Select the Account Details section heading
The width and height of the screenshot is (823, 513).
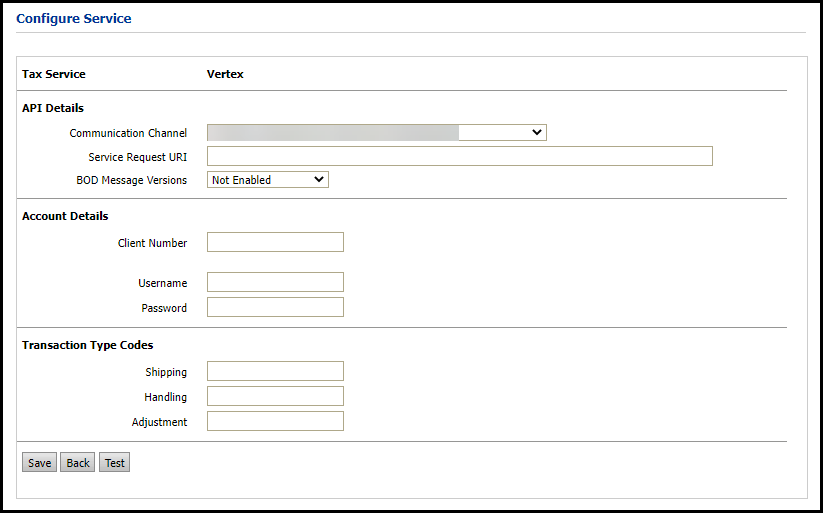coord(65,216)
